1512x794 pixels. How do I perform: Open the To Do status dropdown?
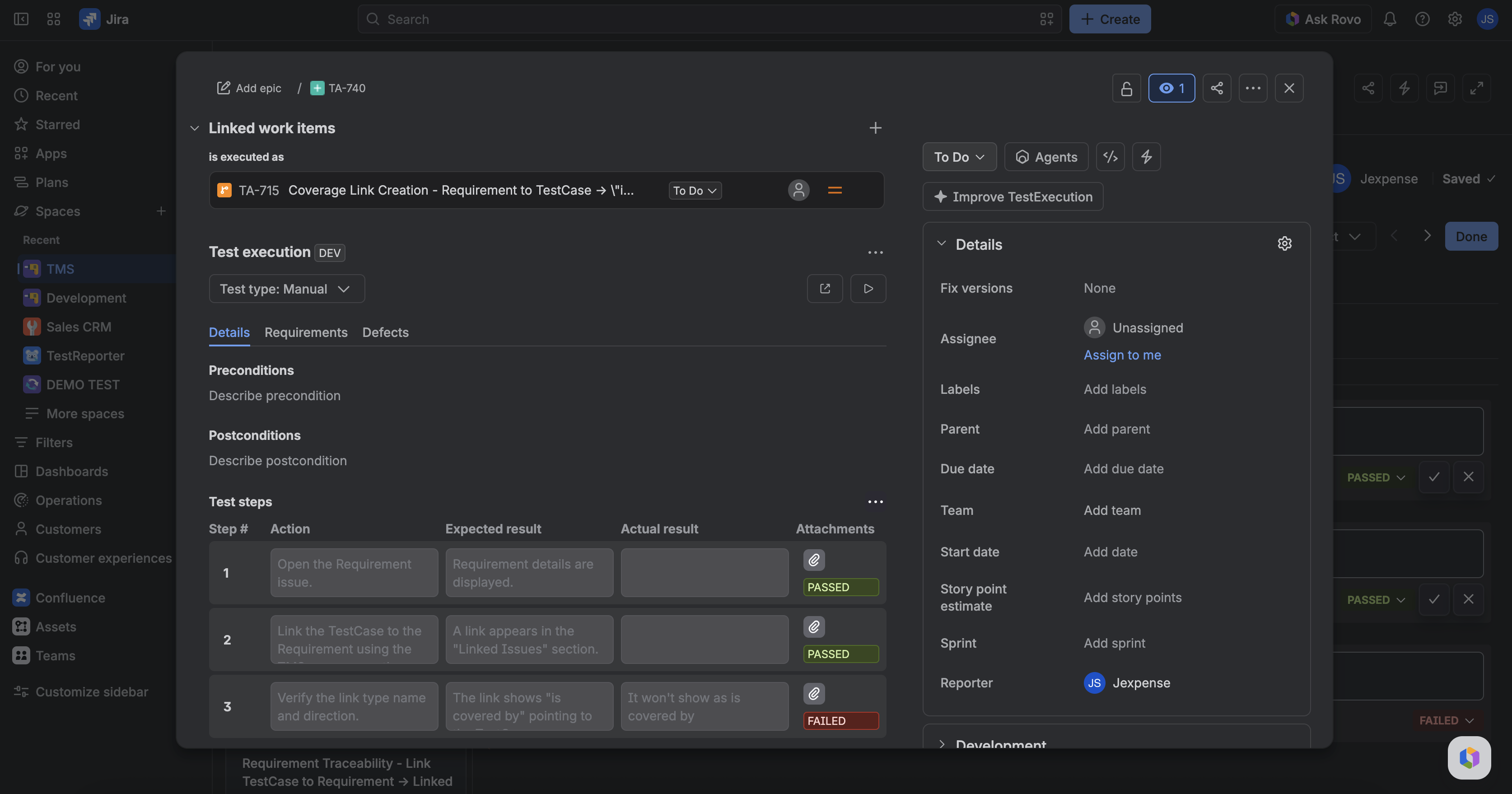[x=959, y=157]
